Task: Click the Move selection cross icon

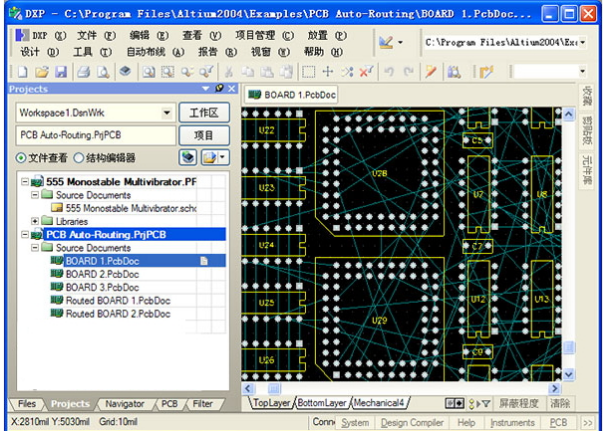Action: tap(327, 72)
